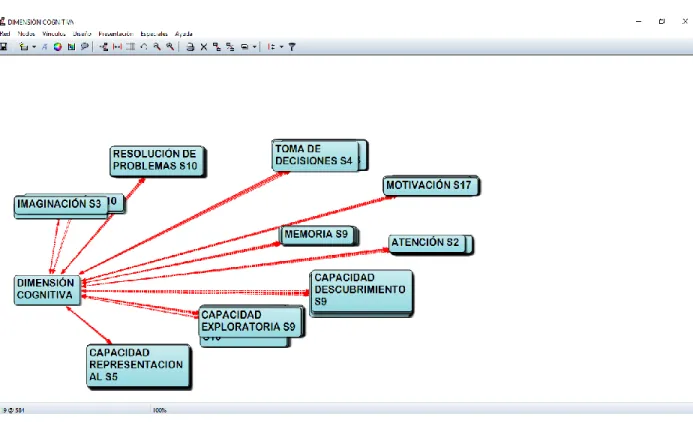Select the CAPACIDAD DESCUBRIMIENTO S9 node

[361, 290]
